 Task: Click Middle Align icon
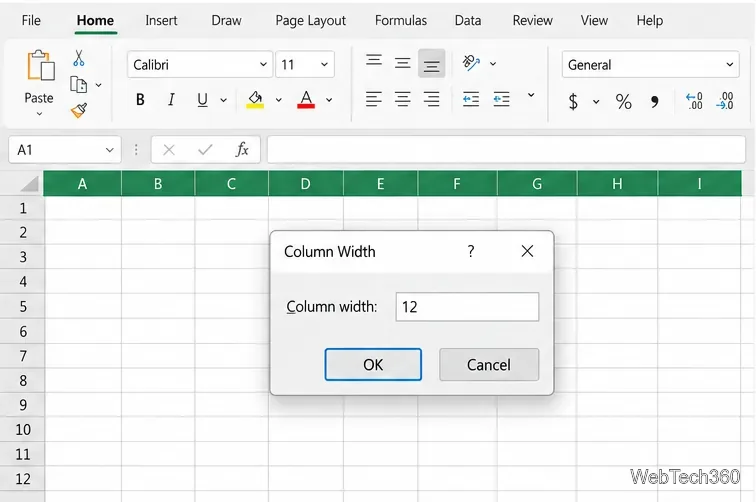403,63
